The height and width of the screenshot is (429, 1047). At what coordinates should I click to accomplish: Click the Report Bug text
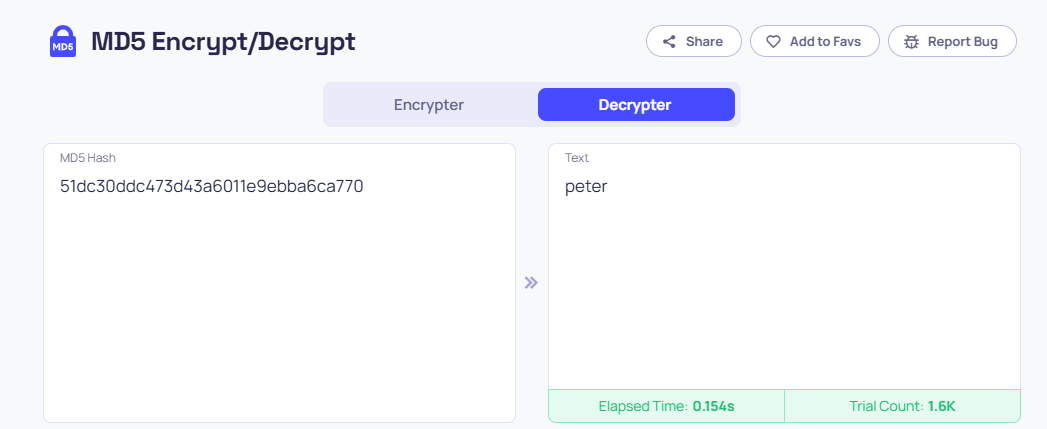(x=963, y=41)
